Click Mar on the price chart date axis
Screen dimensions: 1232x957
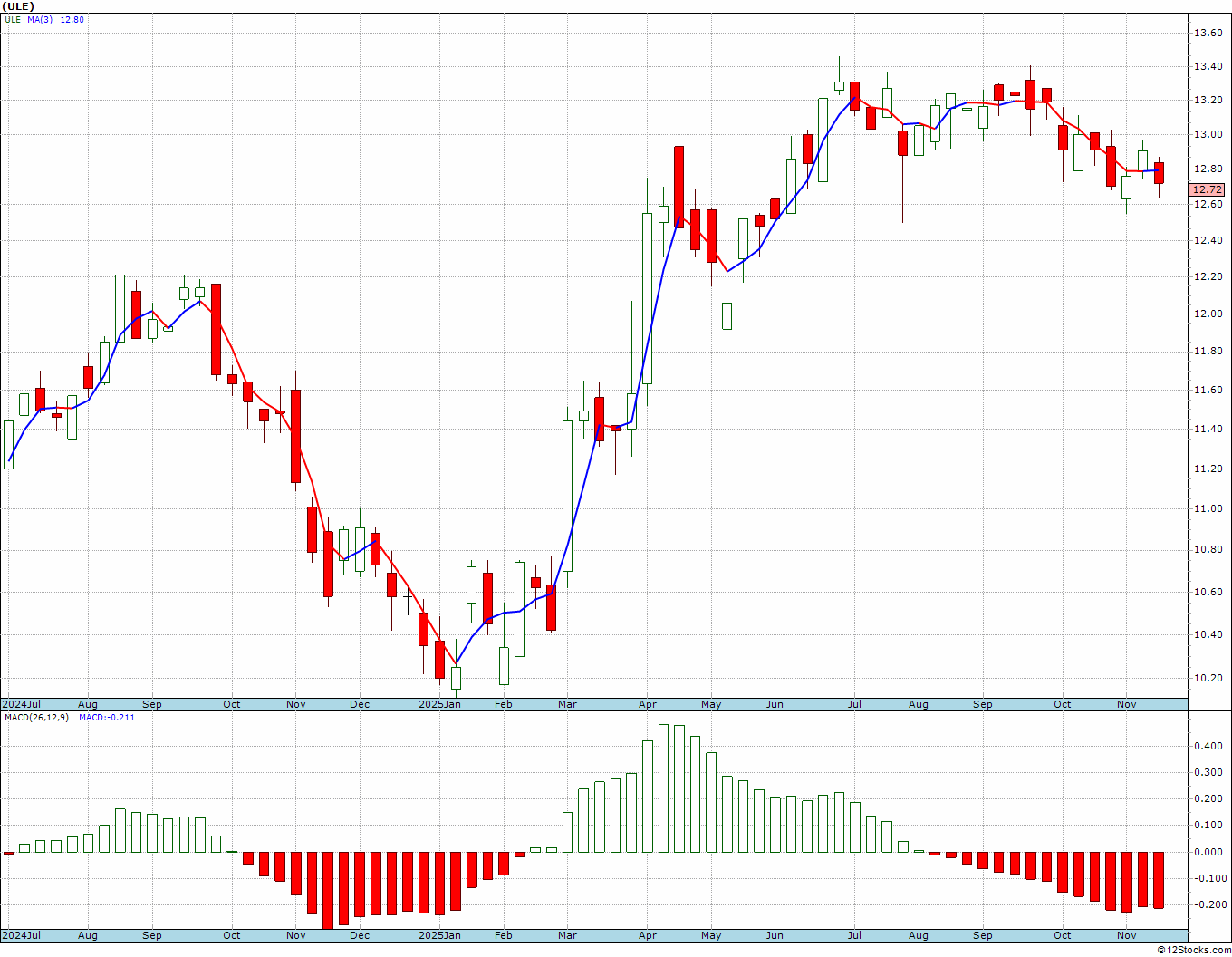(567, 704)
